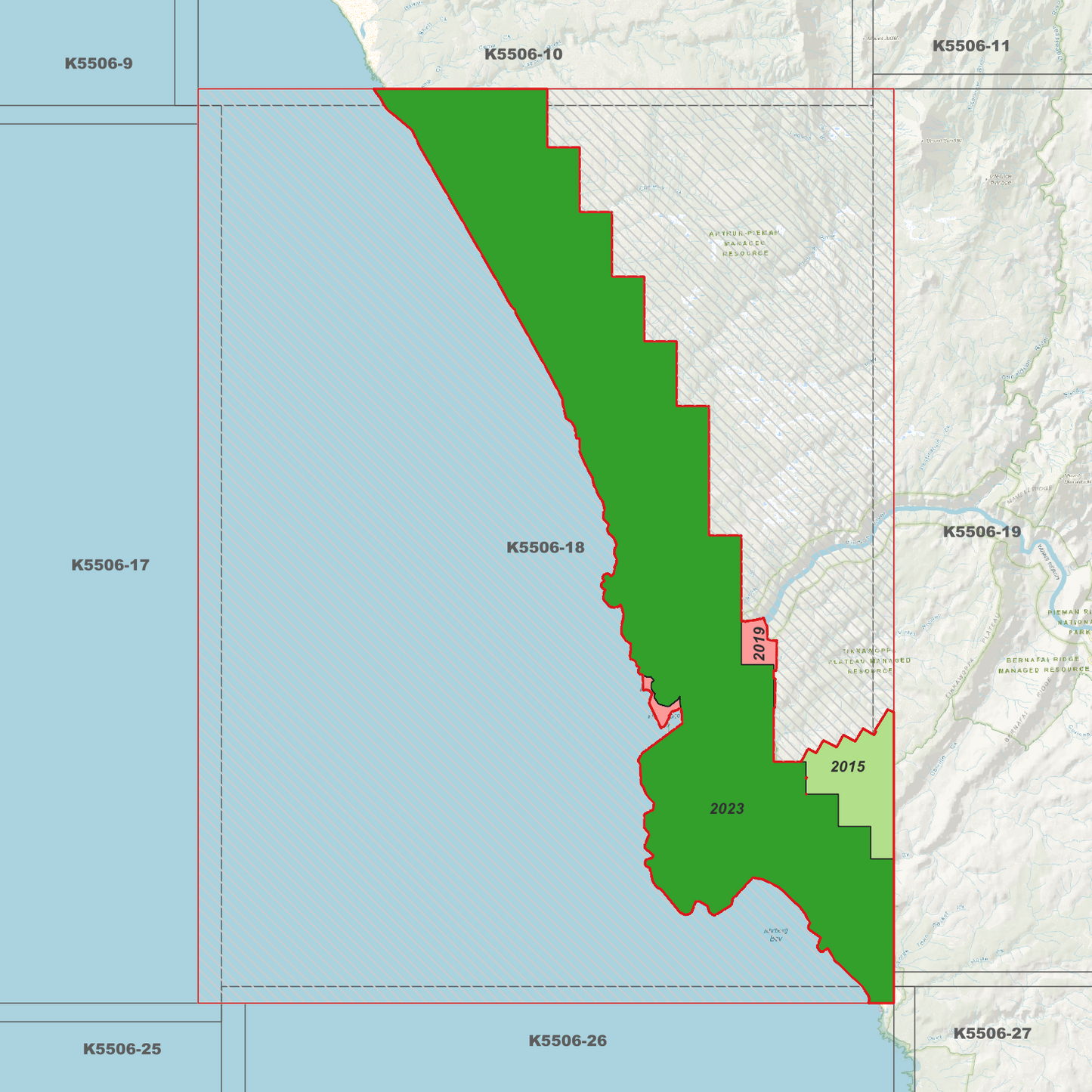1092x1092 pixels.
Task: Click the Tikkawoppa Plateau Managed Resource label
Action: (869, 660)
